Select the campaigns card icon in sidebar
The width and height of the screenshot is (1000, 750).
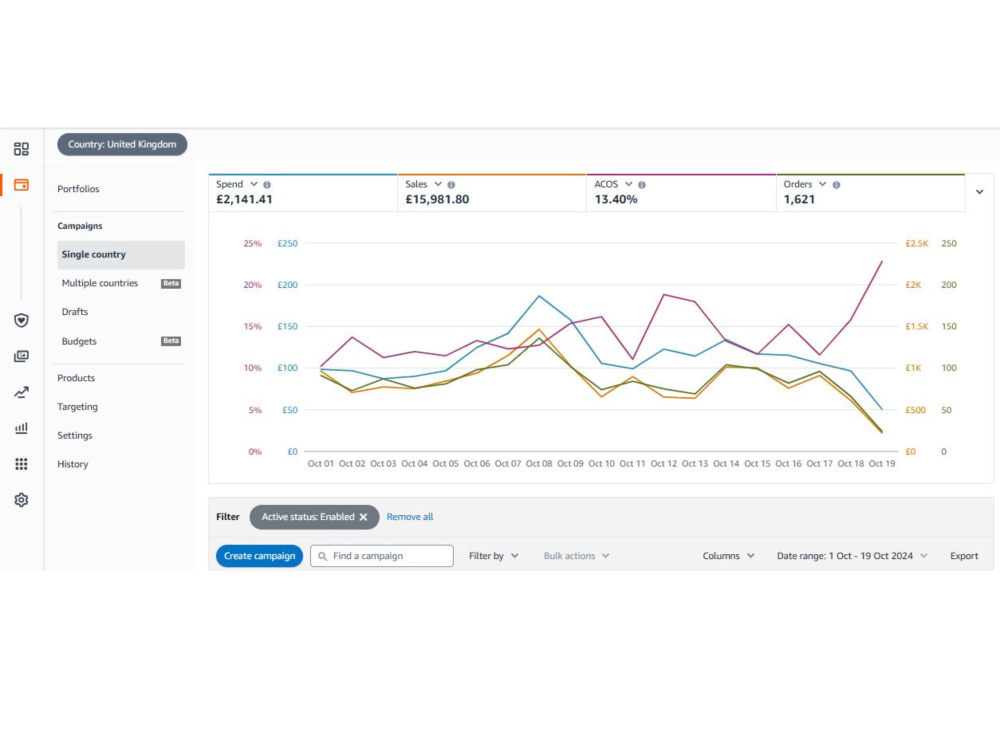pos(21,185)
